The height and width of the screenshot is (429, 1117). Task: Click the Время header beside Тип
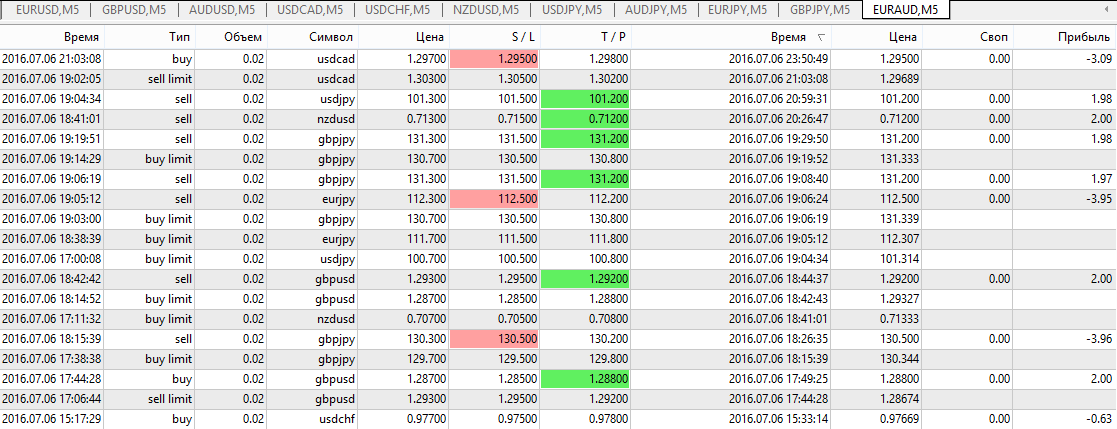point(81,38)
